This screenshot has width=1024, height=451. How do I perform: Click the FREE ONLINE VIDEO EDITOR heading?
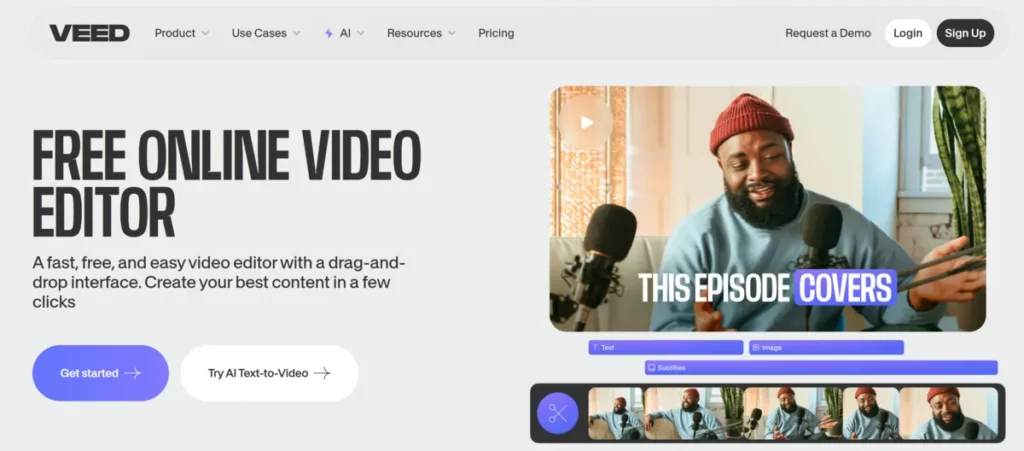[227, 183]
